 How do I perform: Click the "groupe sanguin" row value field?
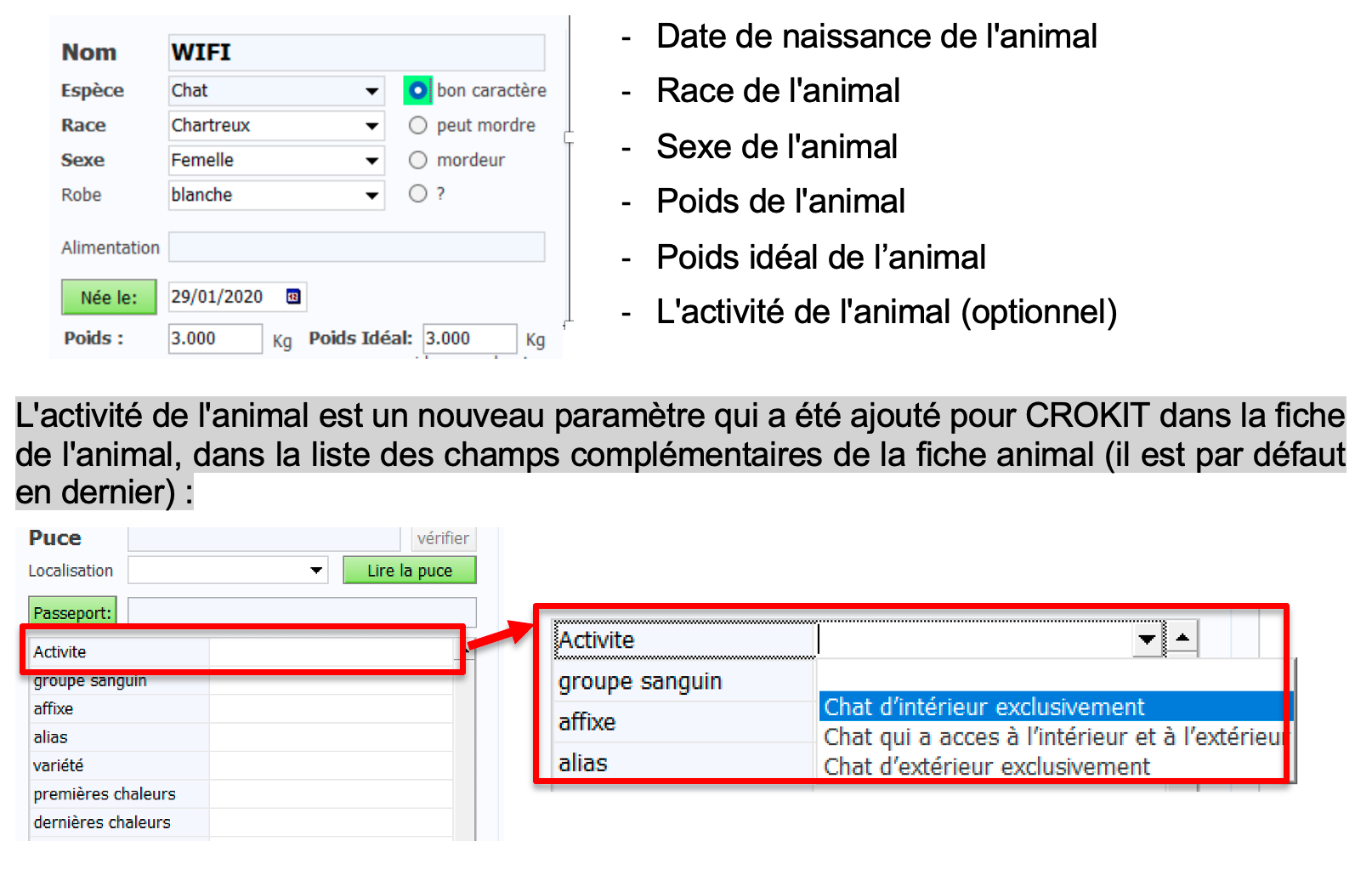tap(332, 680)
